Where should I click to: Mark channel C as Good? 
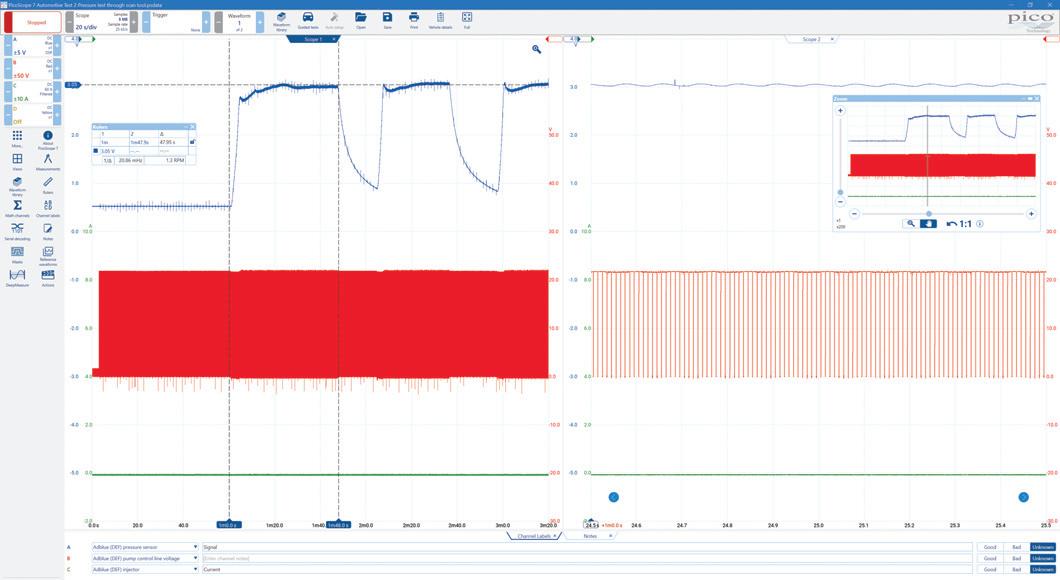pyautogui.click(x=990, y=569)
